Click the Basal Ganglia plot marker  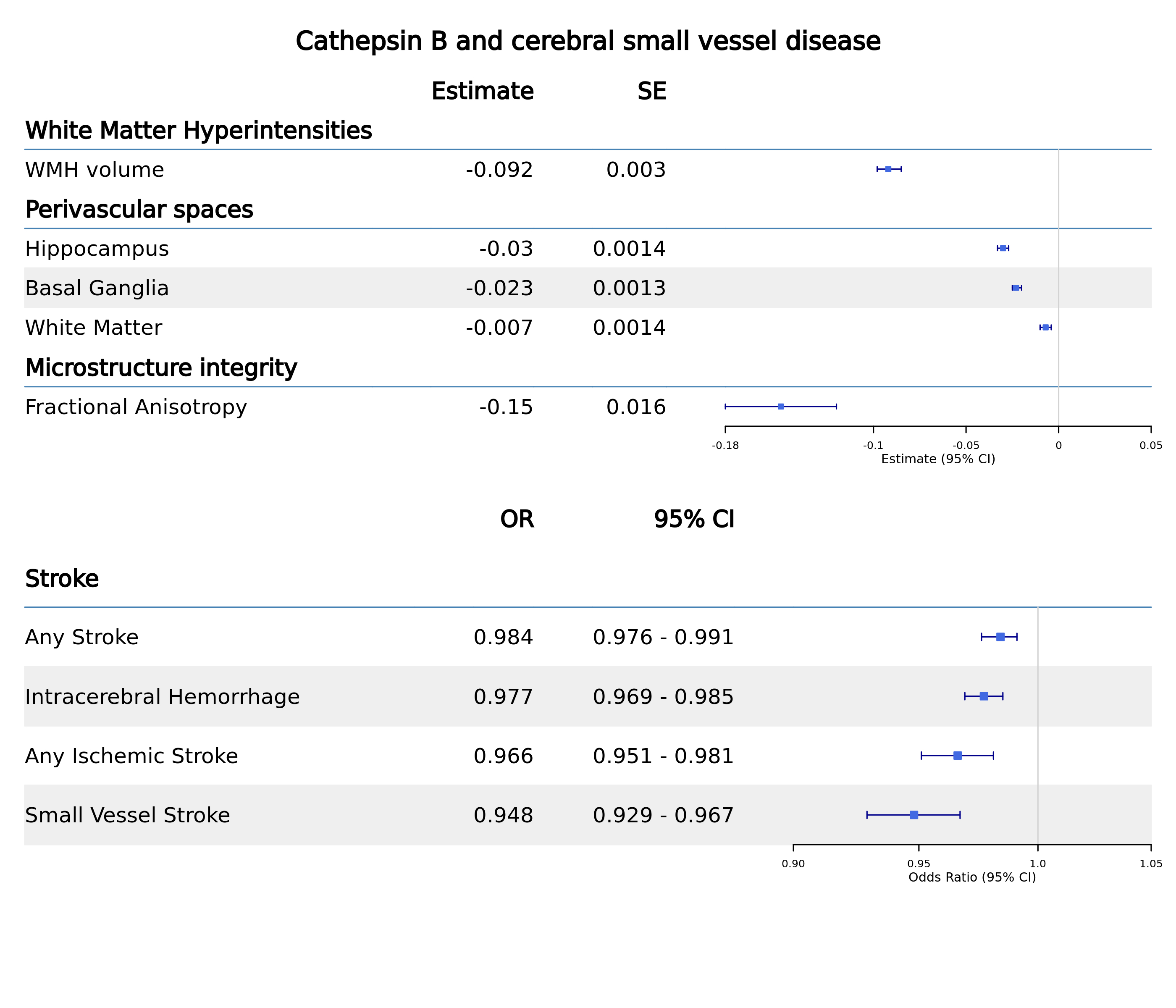(x=1016, y=288)
